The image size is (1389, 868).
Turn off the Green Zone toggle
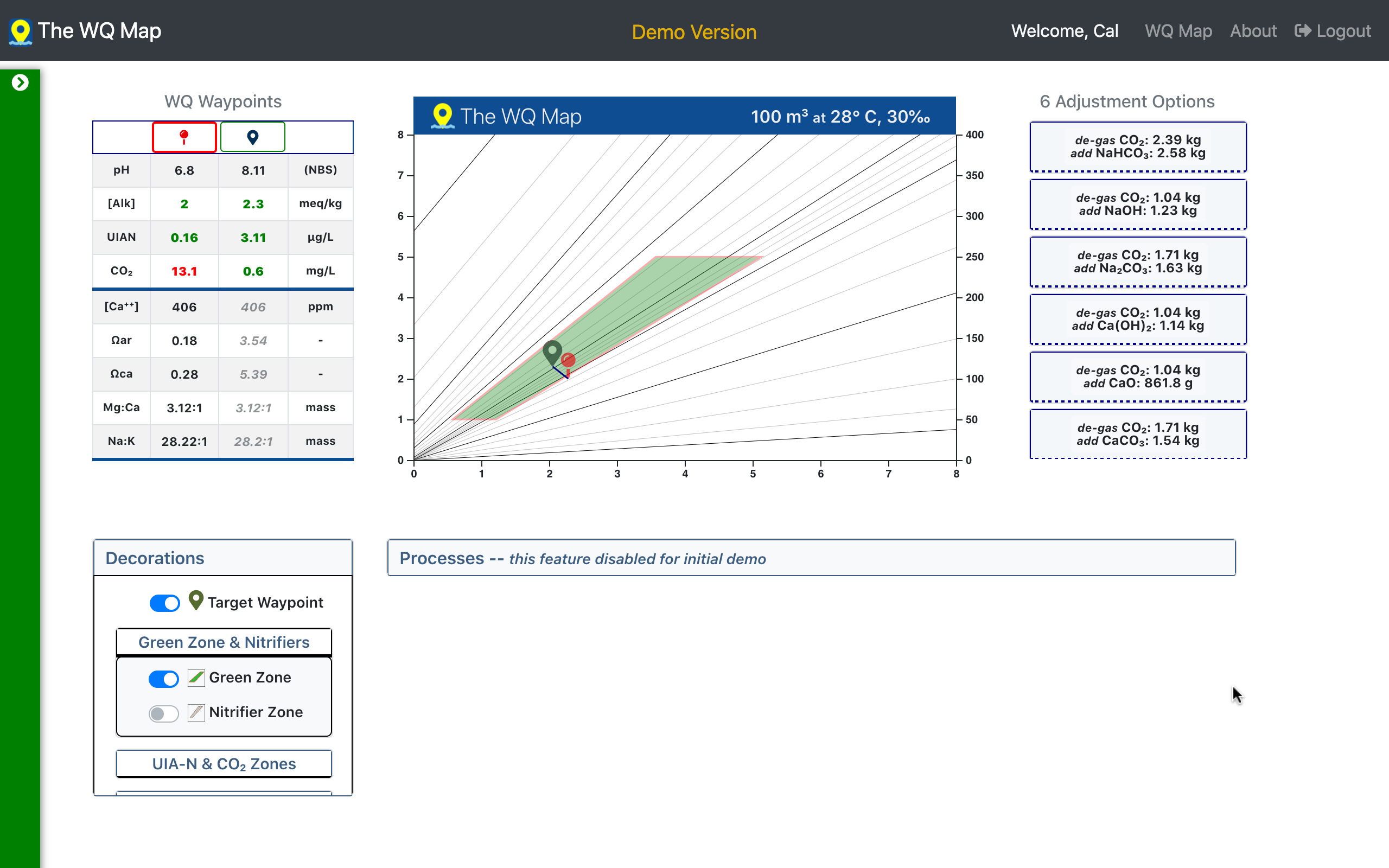163,679
